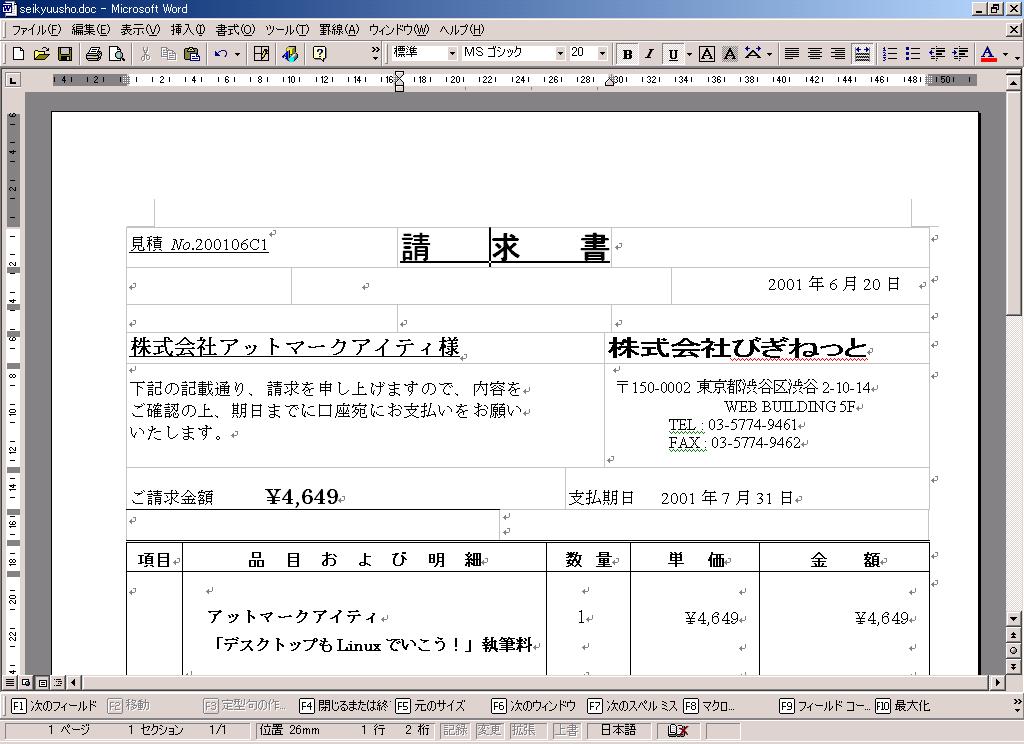Click the spelling and grammar status book icon
The width and height of the screenshot is (1024, 744).
[x=677, y=730]
